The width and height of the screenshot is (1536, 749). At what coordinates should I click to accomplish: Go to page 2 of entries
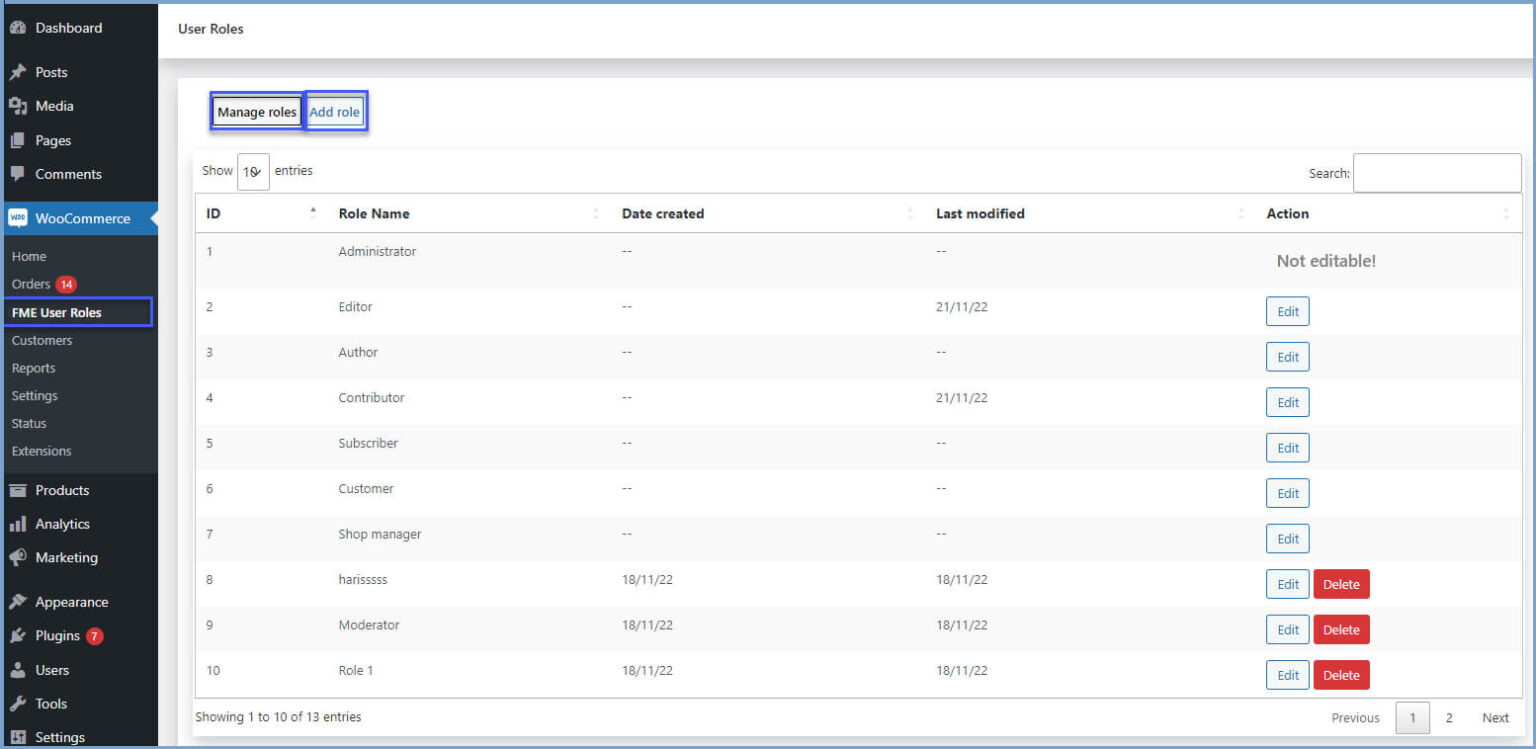click(1449, 717)
